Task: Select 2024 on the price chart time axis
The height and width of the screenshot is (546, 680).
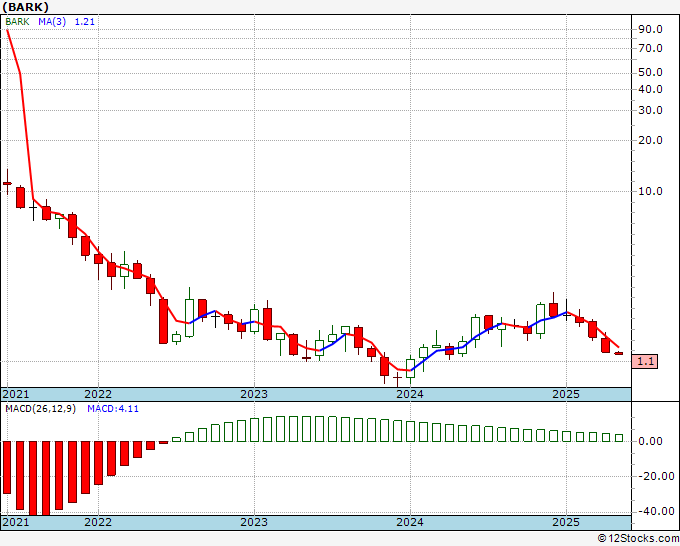Action: (x=410, y=394)
